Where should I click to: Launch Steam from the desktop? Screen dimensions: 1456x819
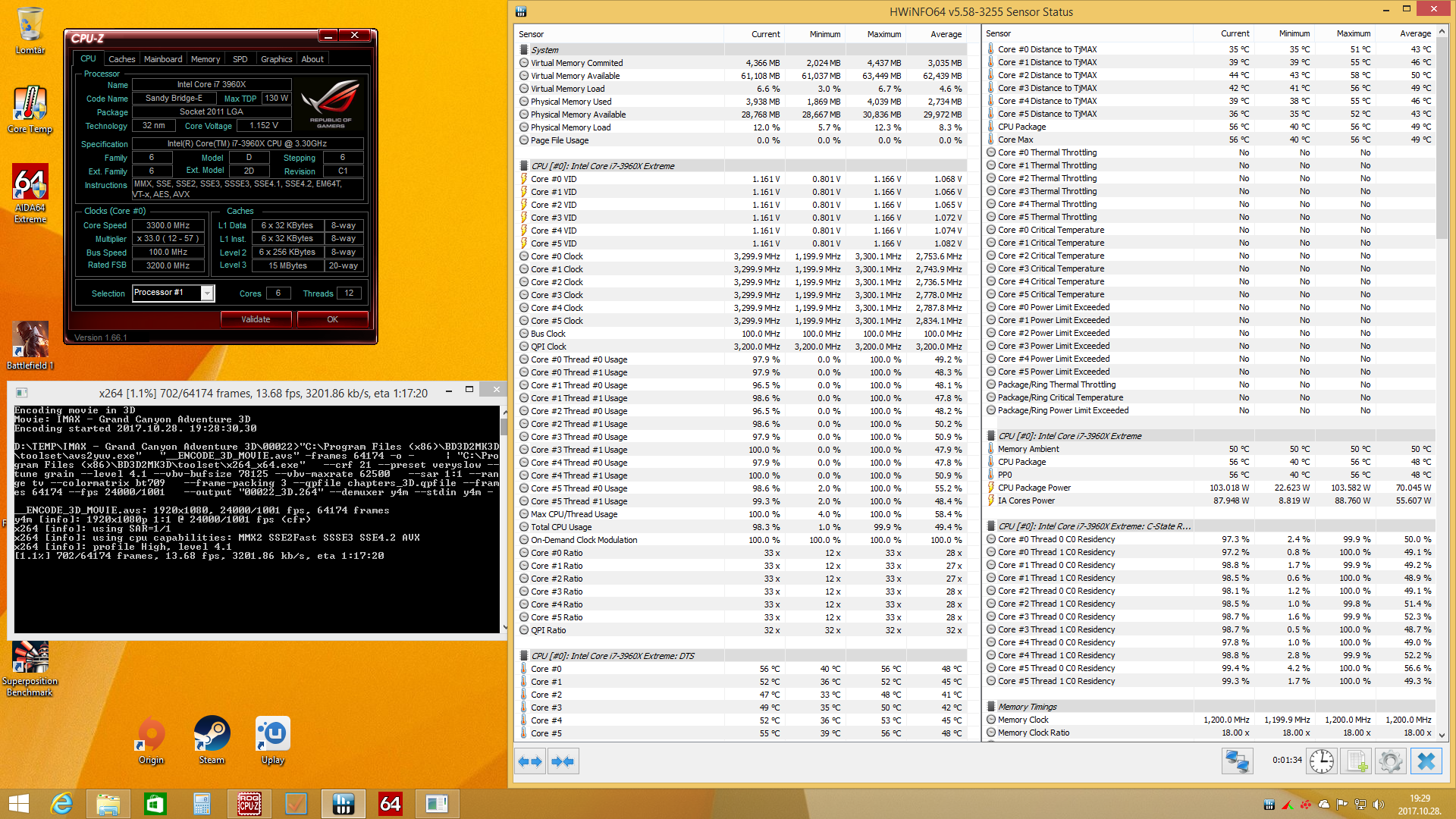(212, 740)
